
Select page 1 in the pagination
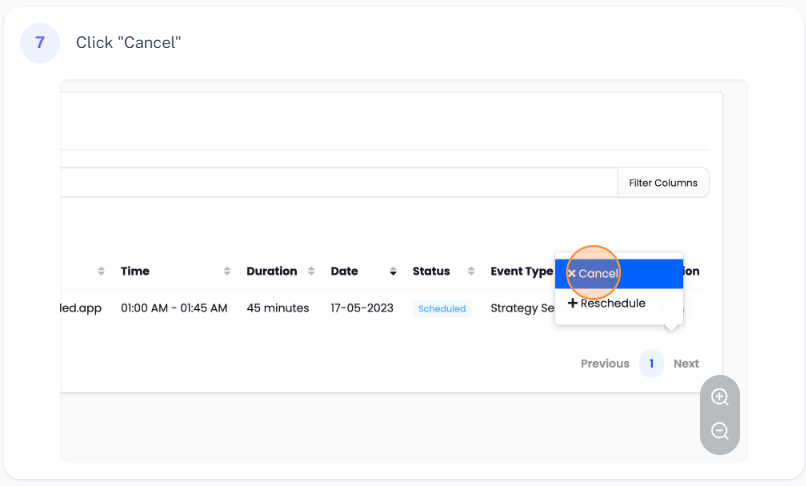(651, 364)
